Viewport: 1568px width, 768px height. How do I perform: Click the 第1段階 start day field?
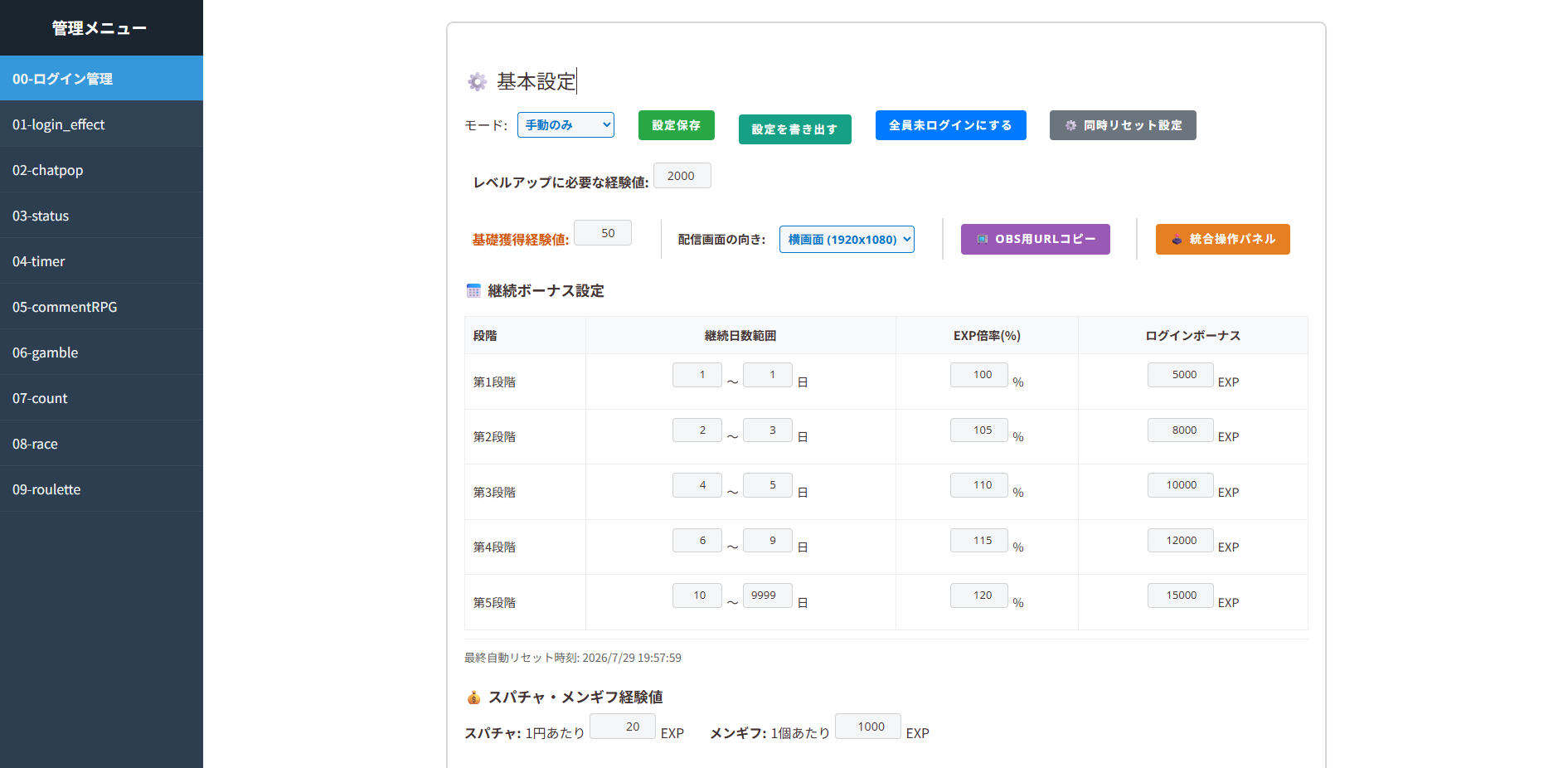click(x=697, y=375)
